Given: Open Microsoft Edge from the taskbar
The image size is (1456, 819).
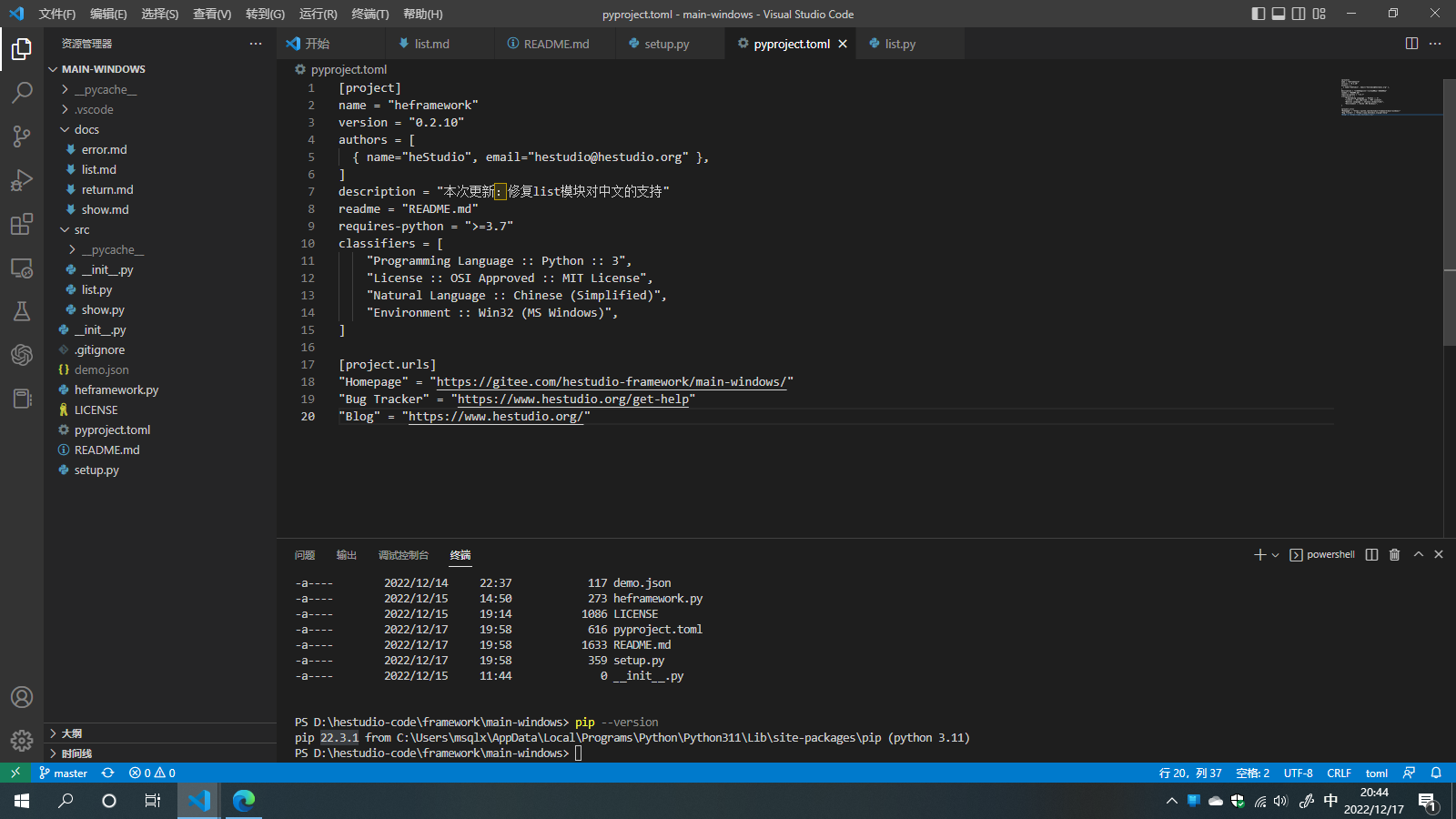Looking at the screenshot, I should pyautogui.click(x=244, y=801).
